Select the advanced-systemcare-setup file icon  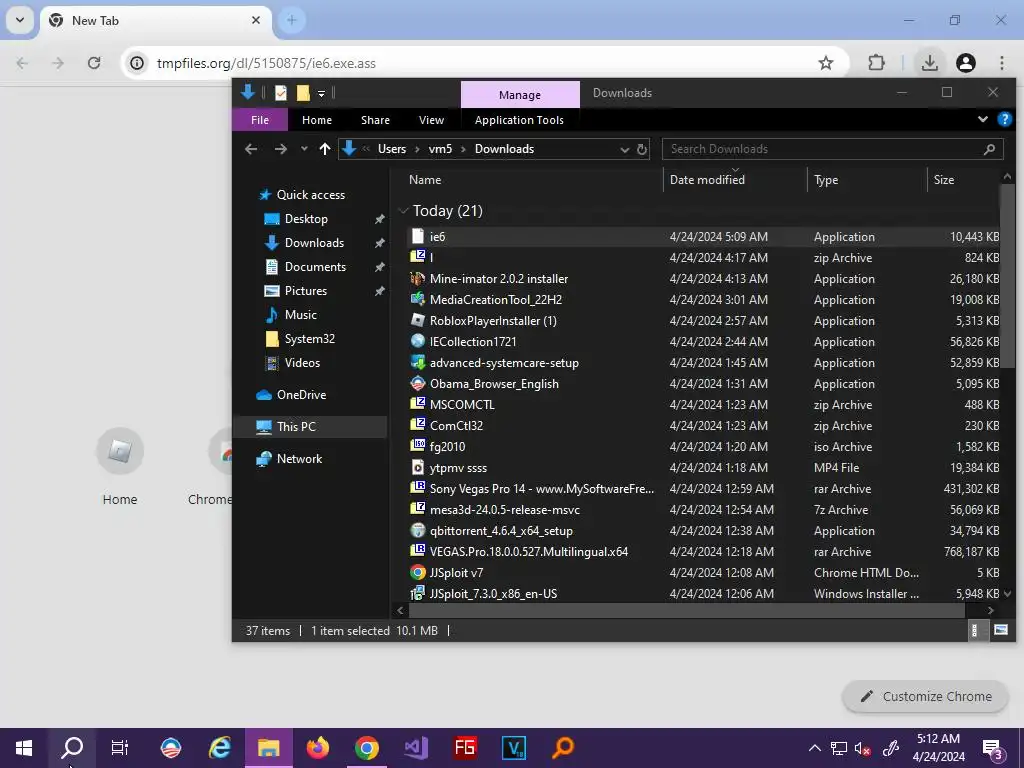tap(418, 362)
